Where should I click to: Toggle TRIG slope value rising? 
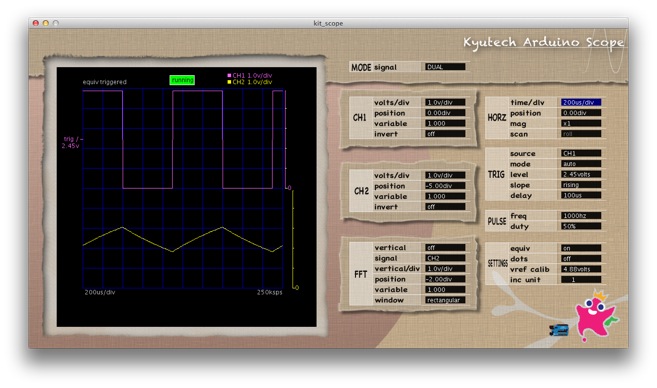(x=581, y=185)
